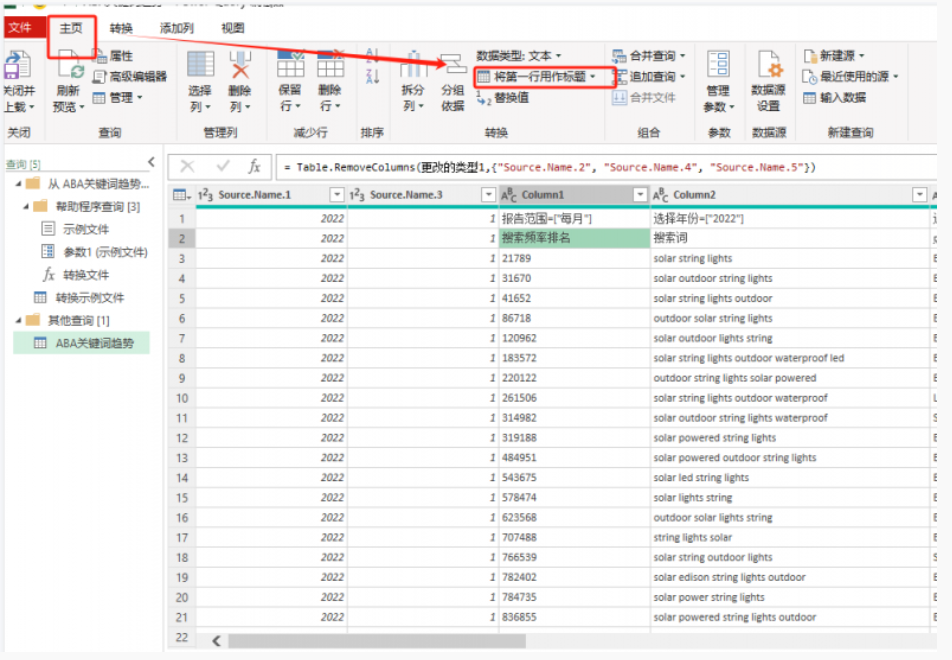Viewport: 952px width, 660px height.
Task: Collapse the 其他查询 [1] folder
Action: click(x=18, y=321)
